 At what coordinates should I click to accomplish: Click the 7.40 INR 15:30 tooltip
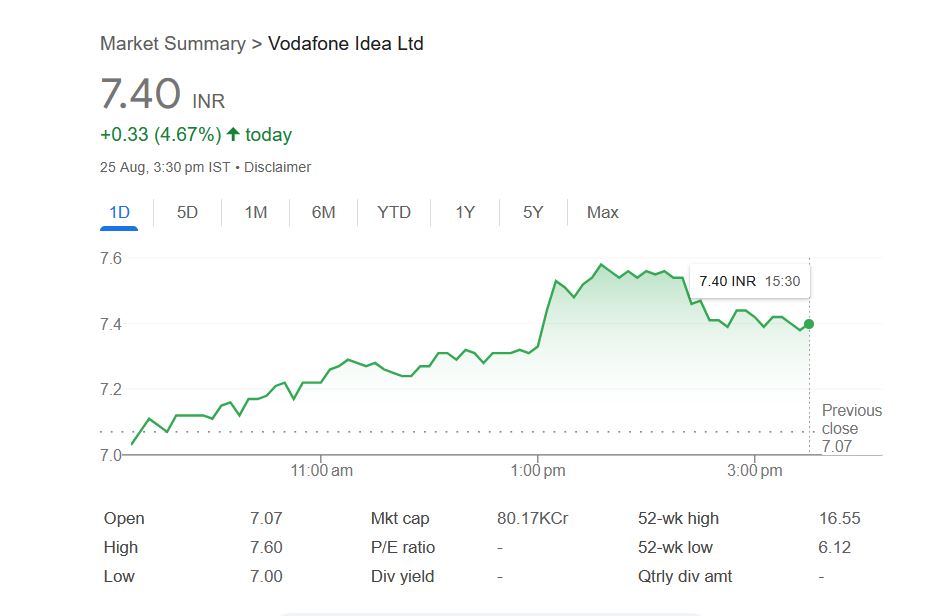point(749,281)
